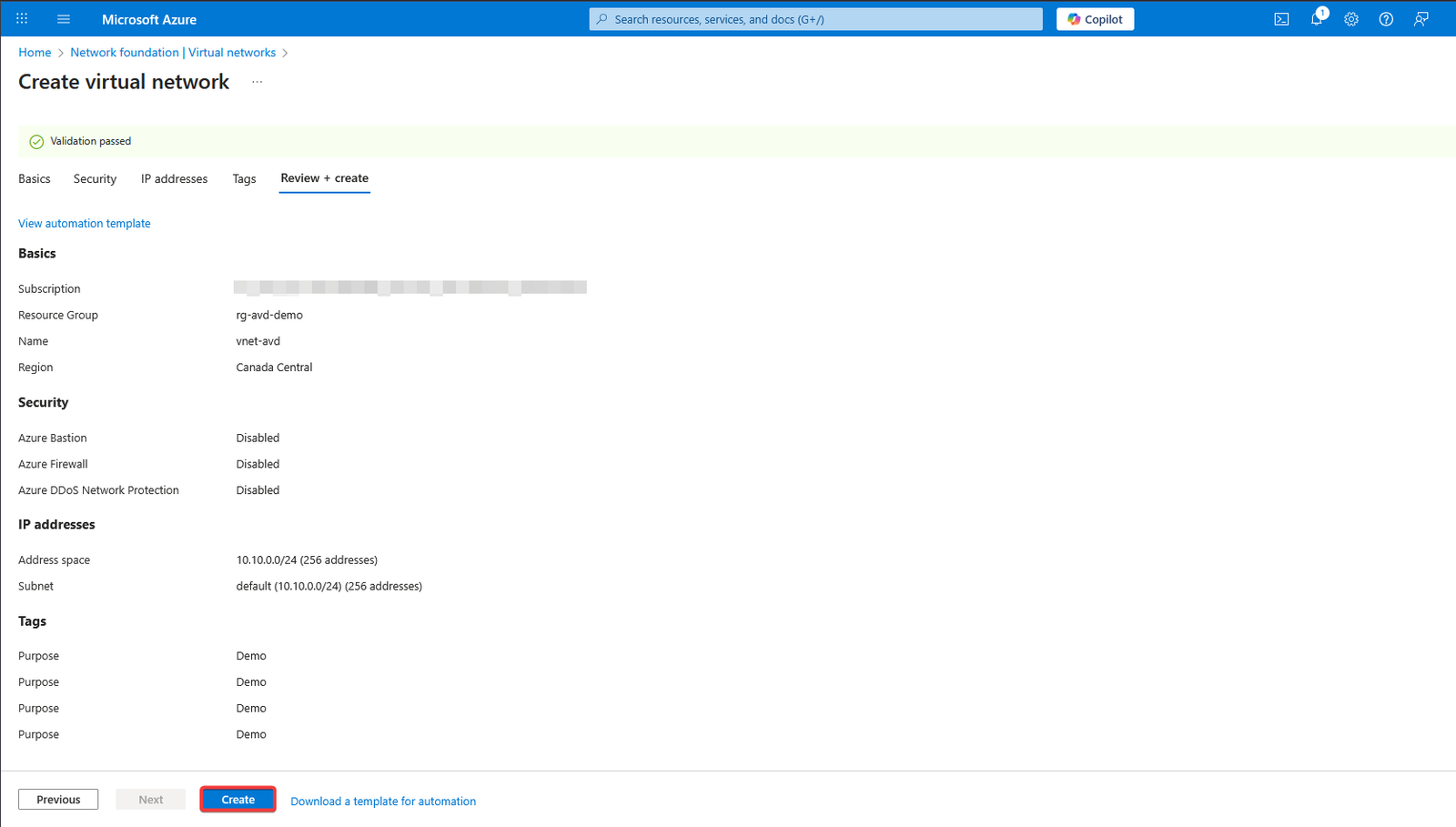Open the Tags tab

[244, 179]
